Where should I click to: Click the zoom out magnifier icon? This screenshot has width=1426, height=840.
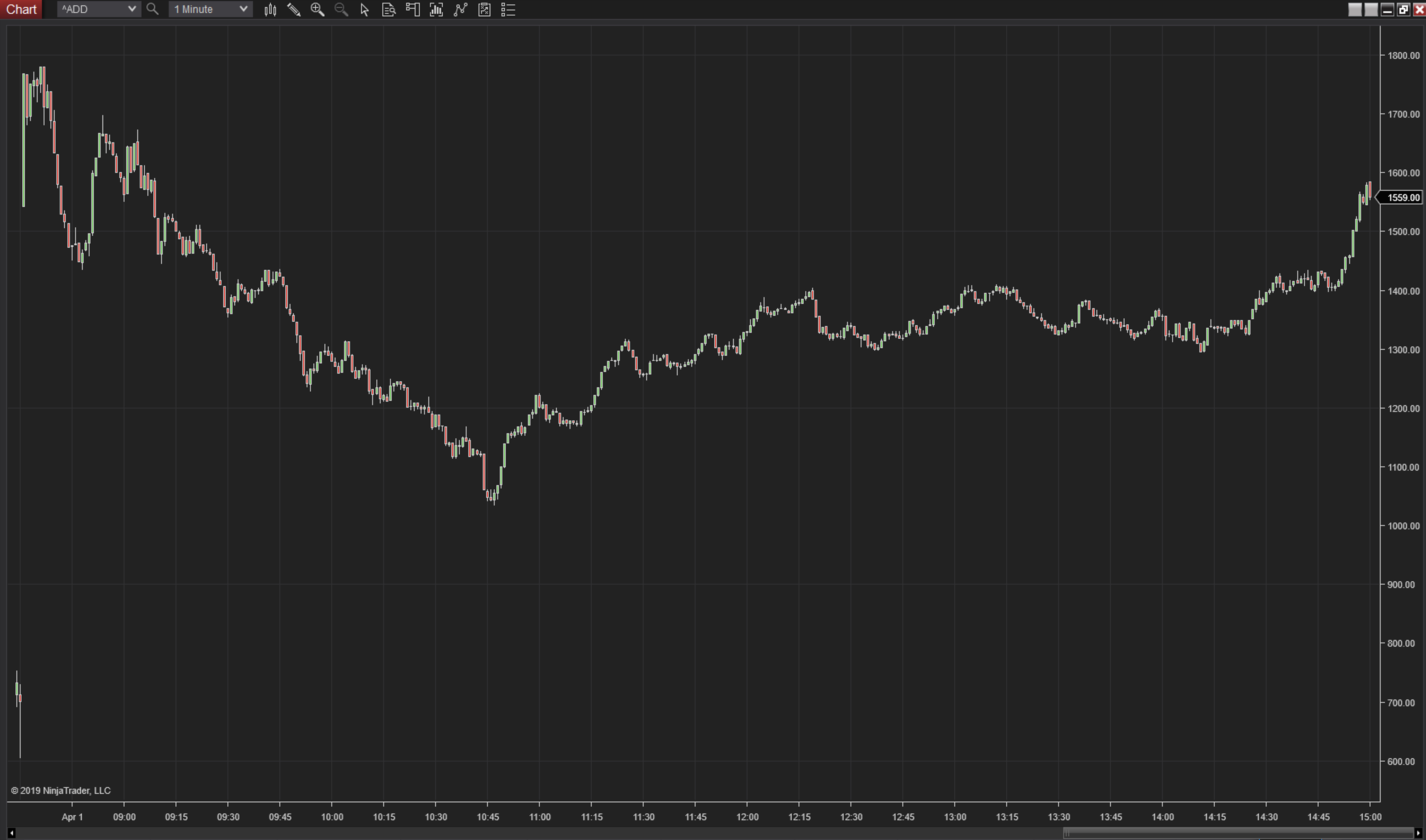(341, 10)
